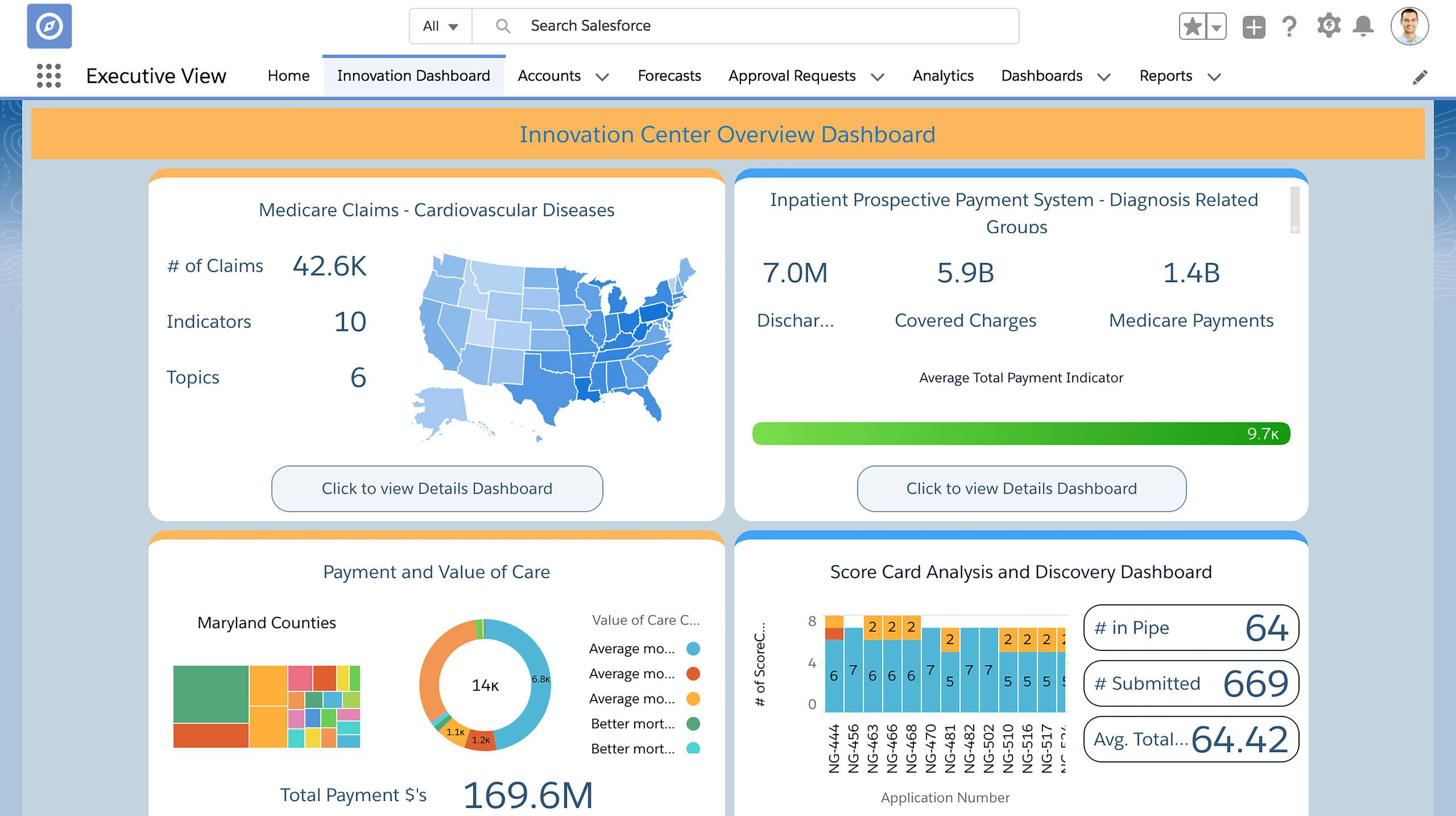The image size is (1456, 816).
Task: Expand the All search scope dropdown
Action: (440, 26)
